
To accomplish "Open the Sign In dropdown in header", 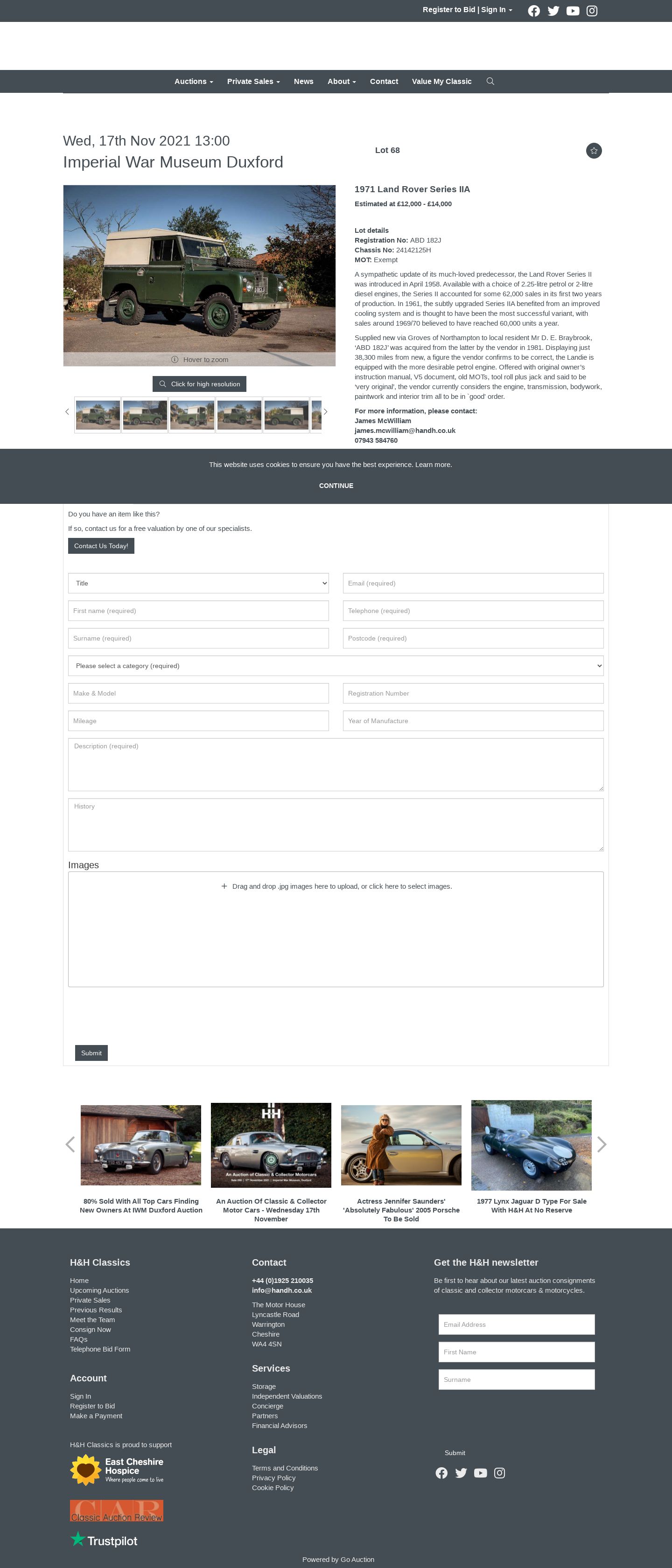I will (x=497, y=10).
